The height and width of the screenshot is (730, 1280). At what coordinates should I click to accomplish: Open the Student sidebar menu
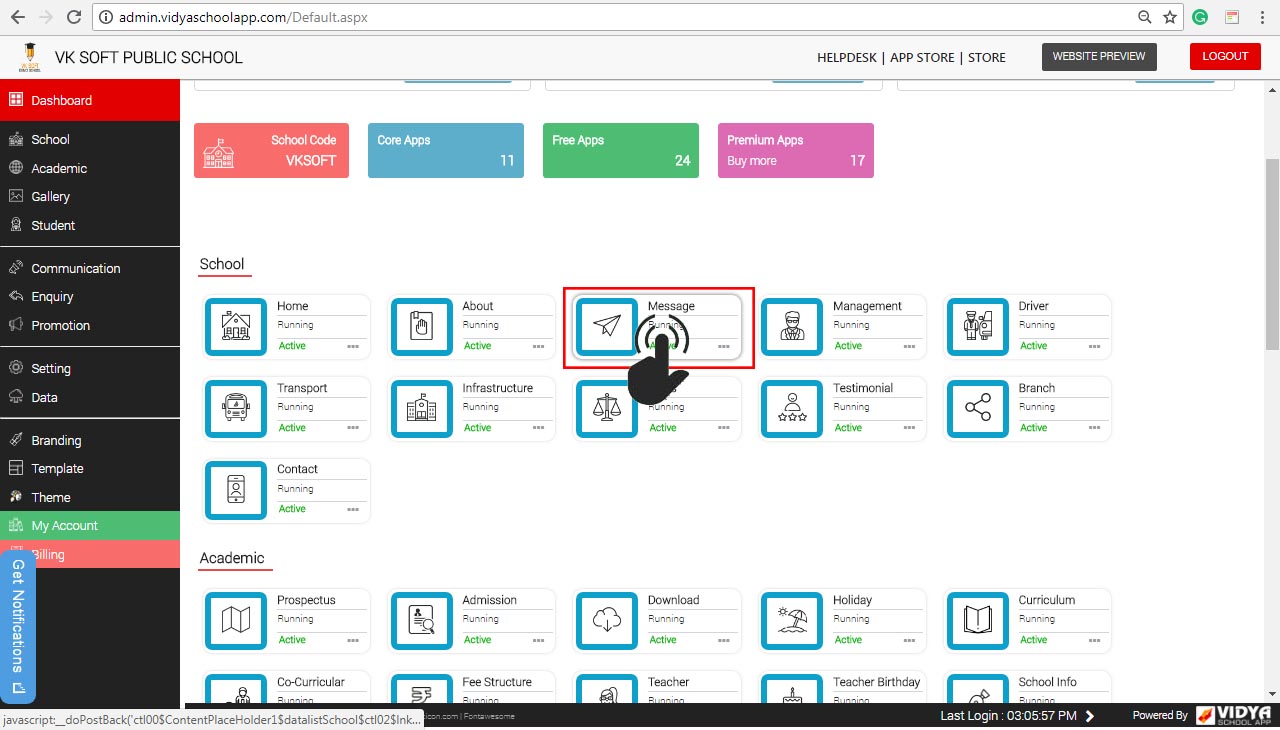pos(90,225)
